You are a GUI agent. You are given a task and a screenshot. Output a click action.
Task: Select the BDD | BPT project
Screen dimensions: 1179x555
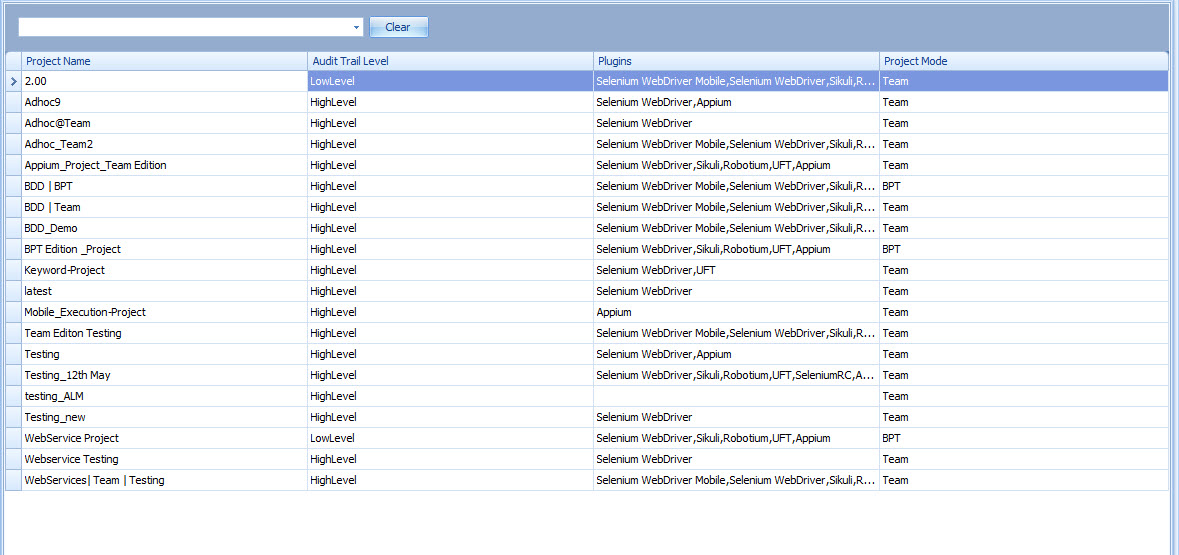point(164,186)
